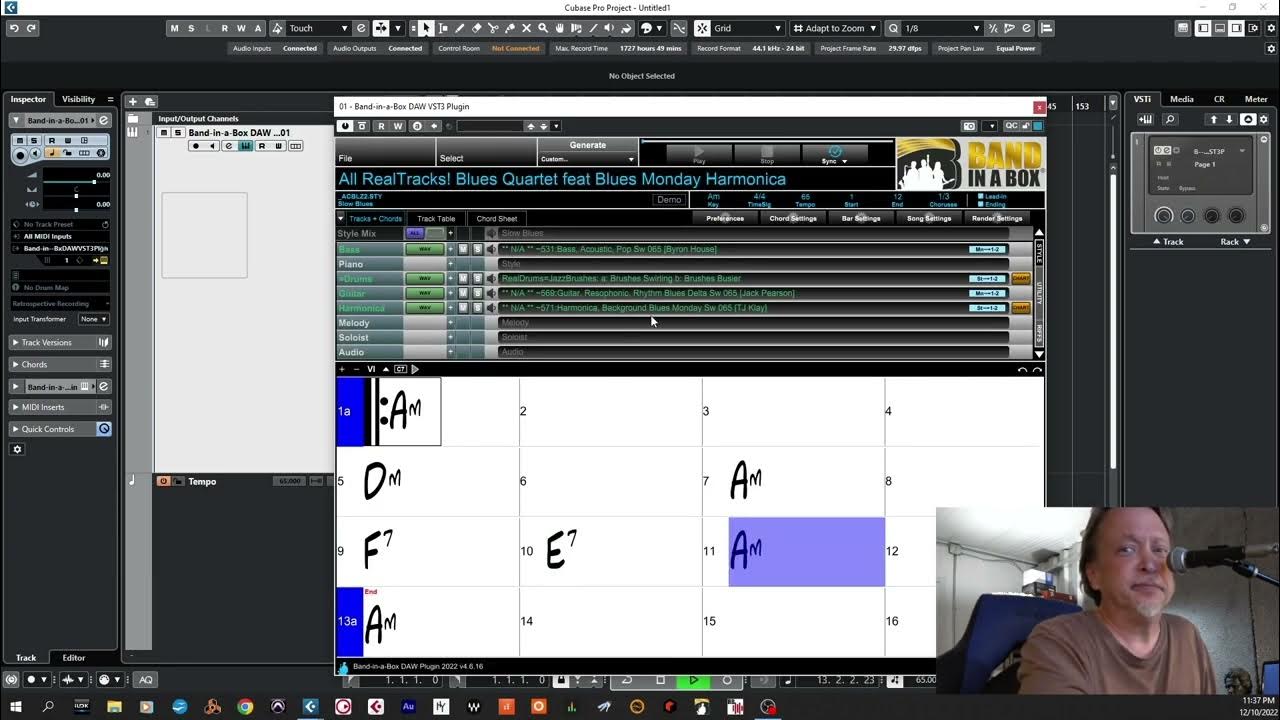
Task: Switch to the Track Table tab
Action: (436, 218)
